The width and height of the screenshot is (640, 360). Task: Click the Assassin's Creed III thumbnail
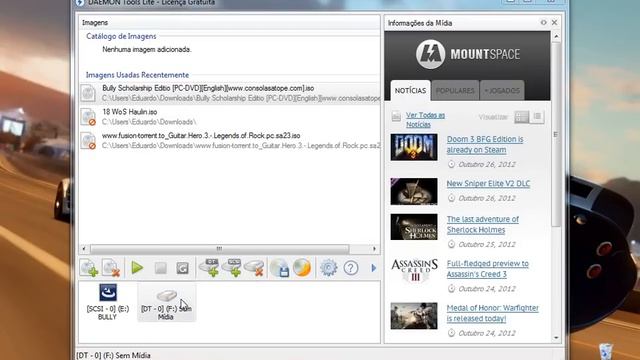[414, 271]
